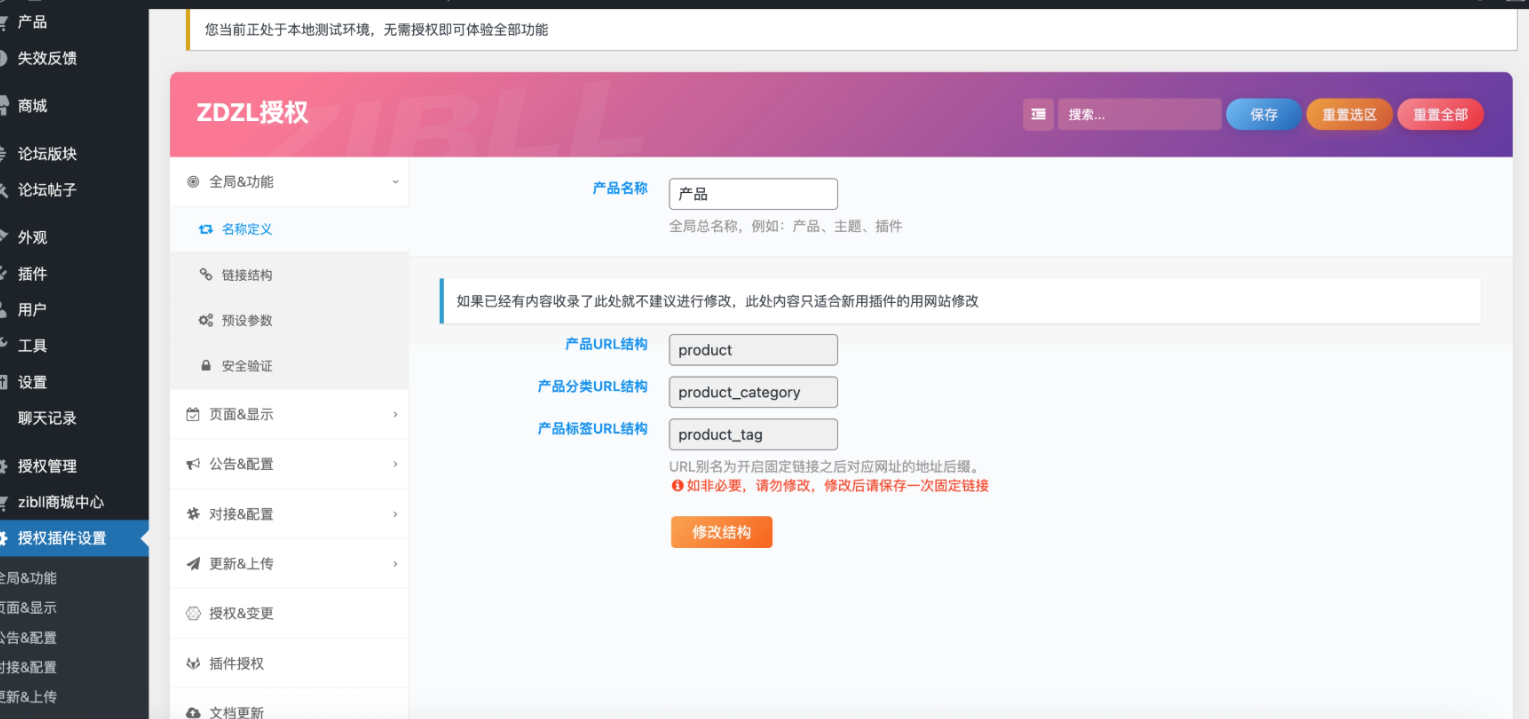Image resolution: width=1529 pixels, height=719 pixels.
Task: Open 授权管理 in the admin sidebar
Action: click(47, 466)
